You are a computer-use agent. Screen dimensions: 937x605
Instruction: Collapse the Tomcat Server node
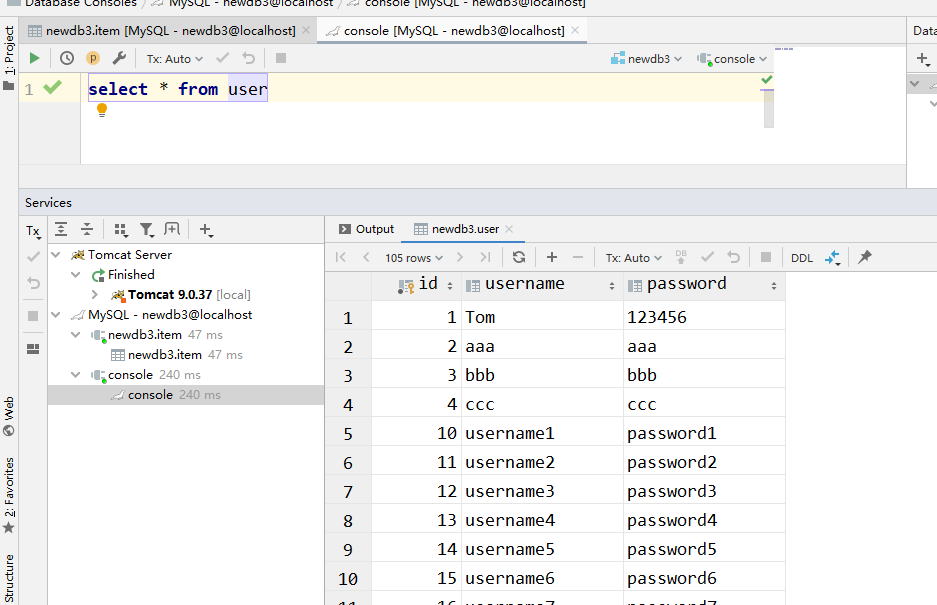click(56, 255)
